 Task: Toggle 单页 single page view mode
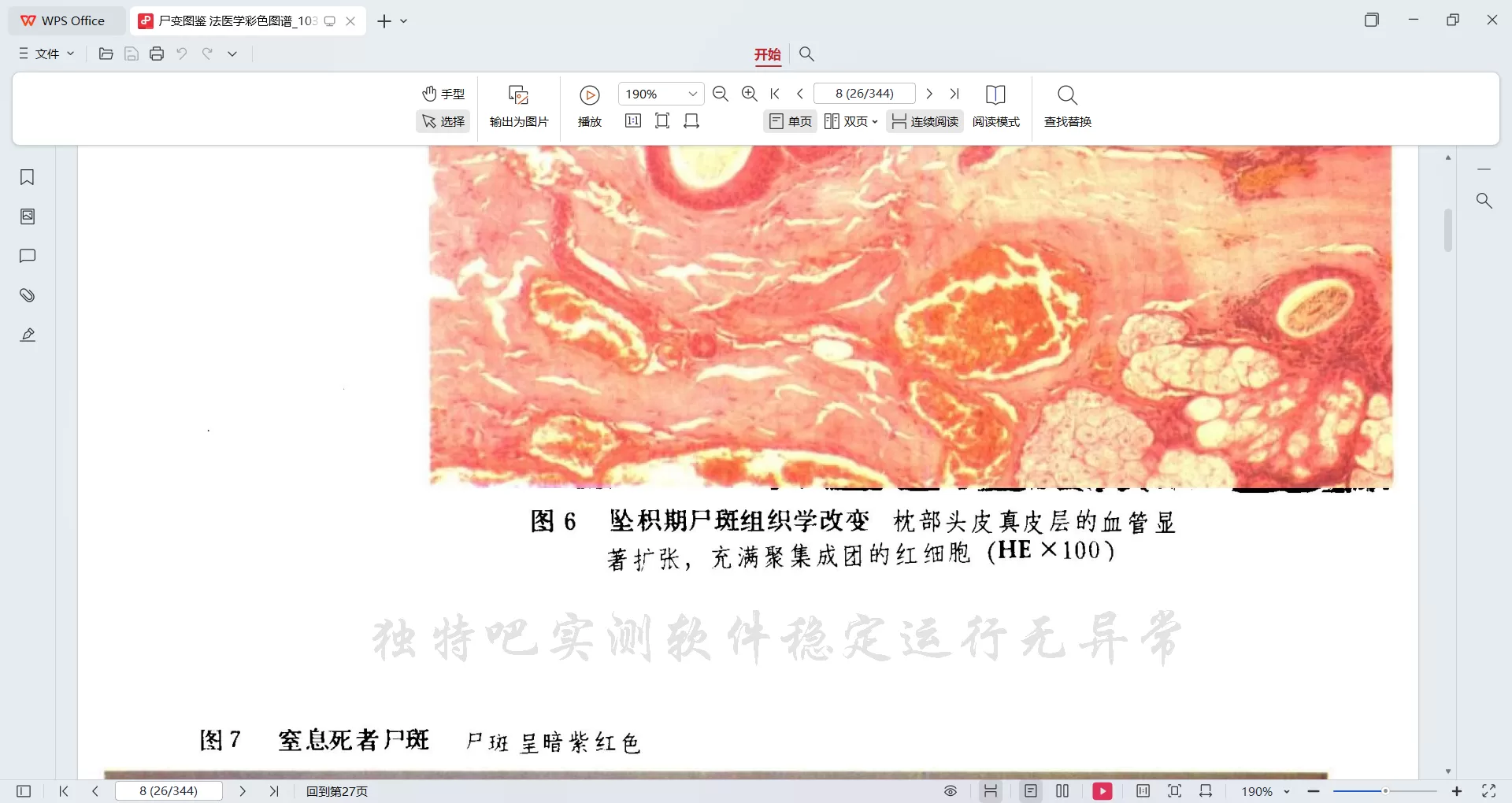(790, 121)
